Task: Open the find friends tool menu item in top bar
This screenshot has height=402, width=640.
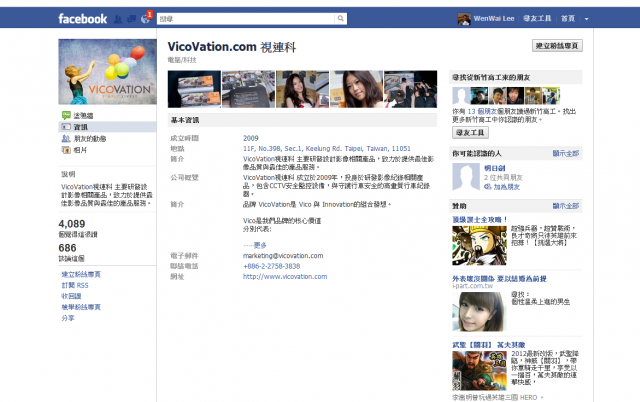Action: coord(537,18)
